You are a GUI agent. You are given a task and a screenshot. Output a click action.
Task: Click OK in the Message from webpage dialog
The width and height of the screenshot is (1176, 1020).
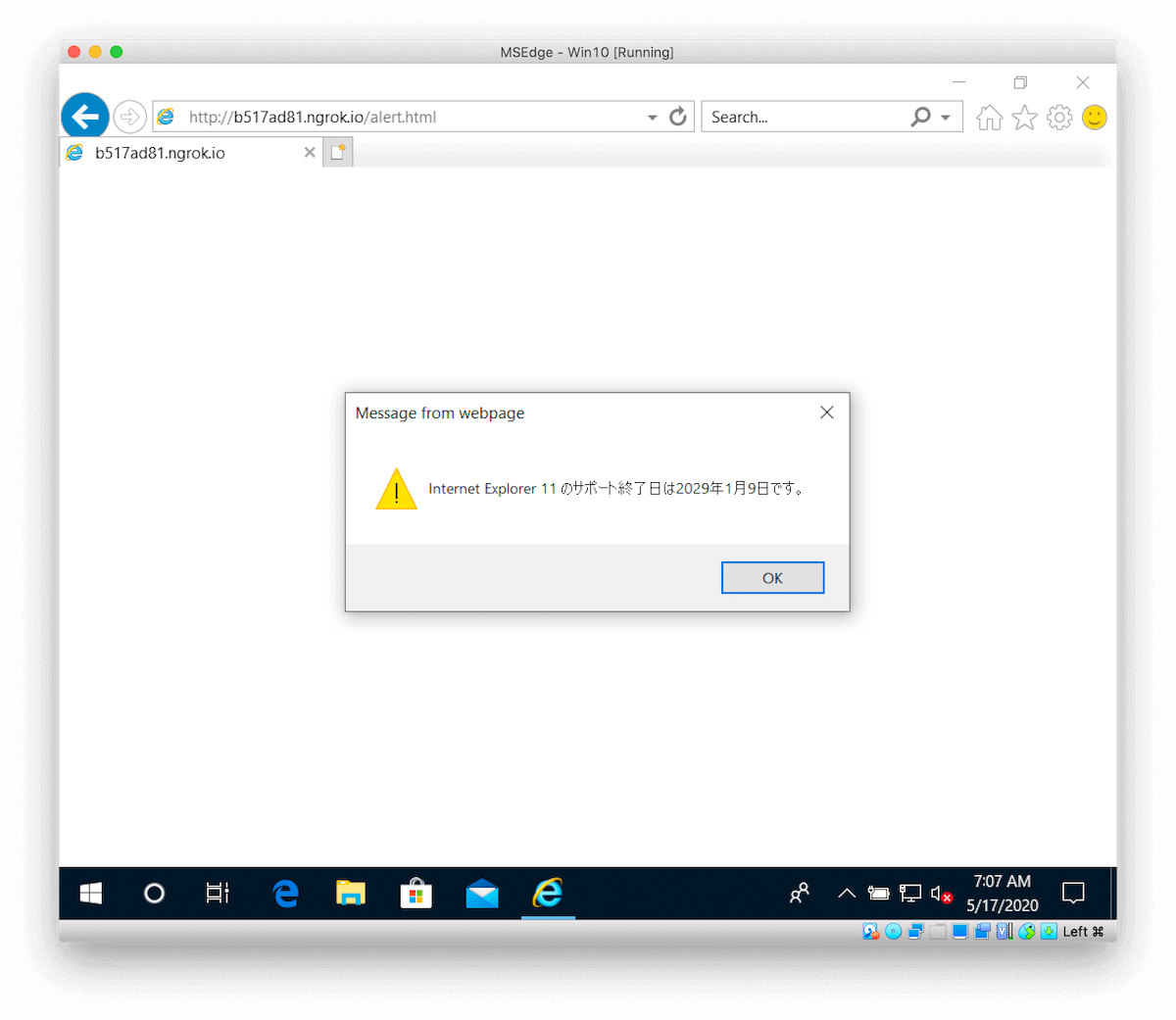click(772, 578)
